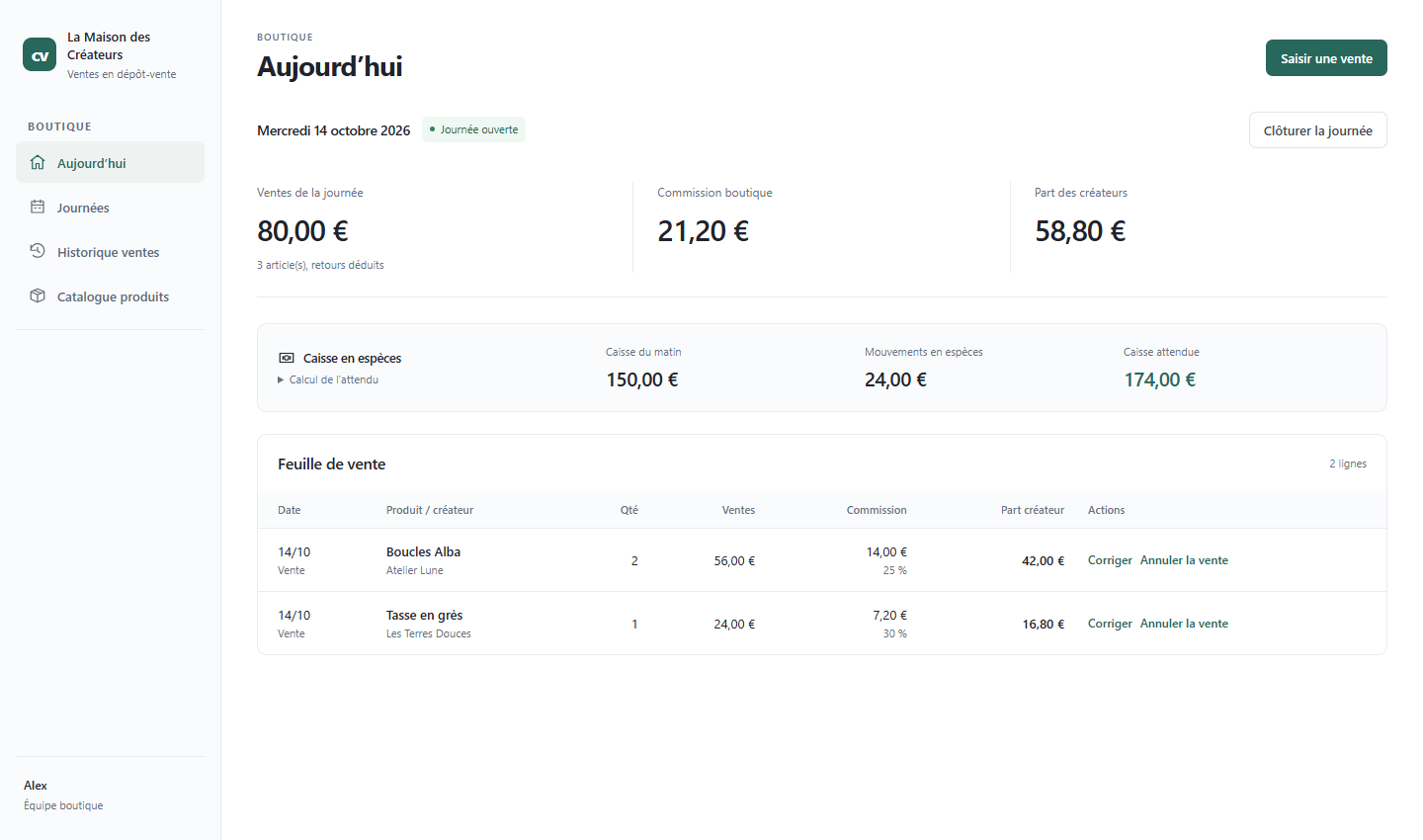Click the 21,20 € commission boutique value
Screen dimensions: 1423x840
pyautogui.click(x=703, y=231)
